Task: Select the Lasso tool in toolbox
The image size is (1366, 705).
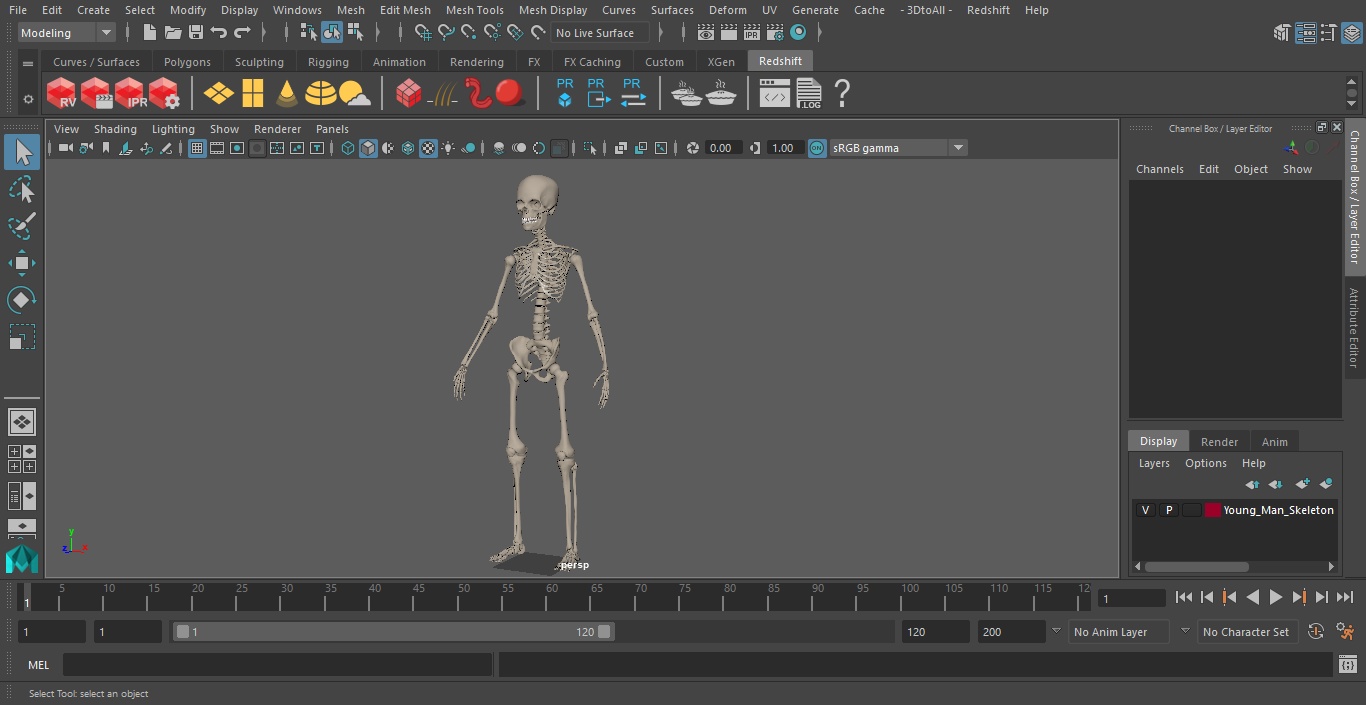Action: [x=21, y=189]
